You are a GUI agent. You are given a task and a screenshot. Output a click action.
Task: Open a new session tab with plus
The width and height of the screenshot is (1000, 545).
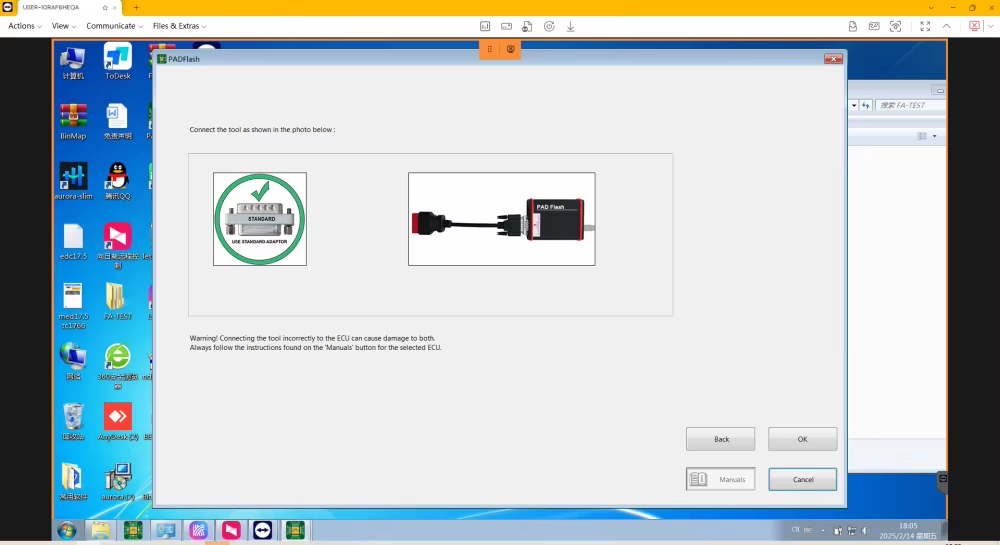(x=136, y=7)
